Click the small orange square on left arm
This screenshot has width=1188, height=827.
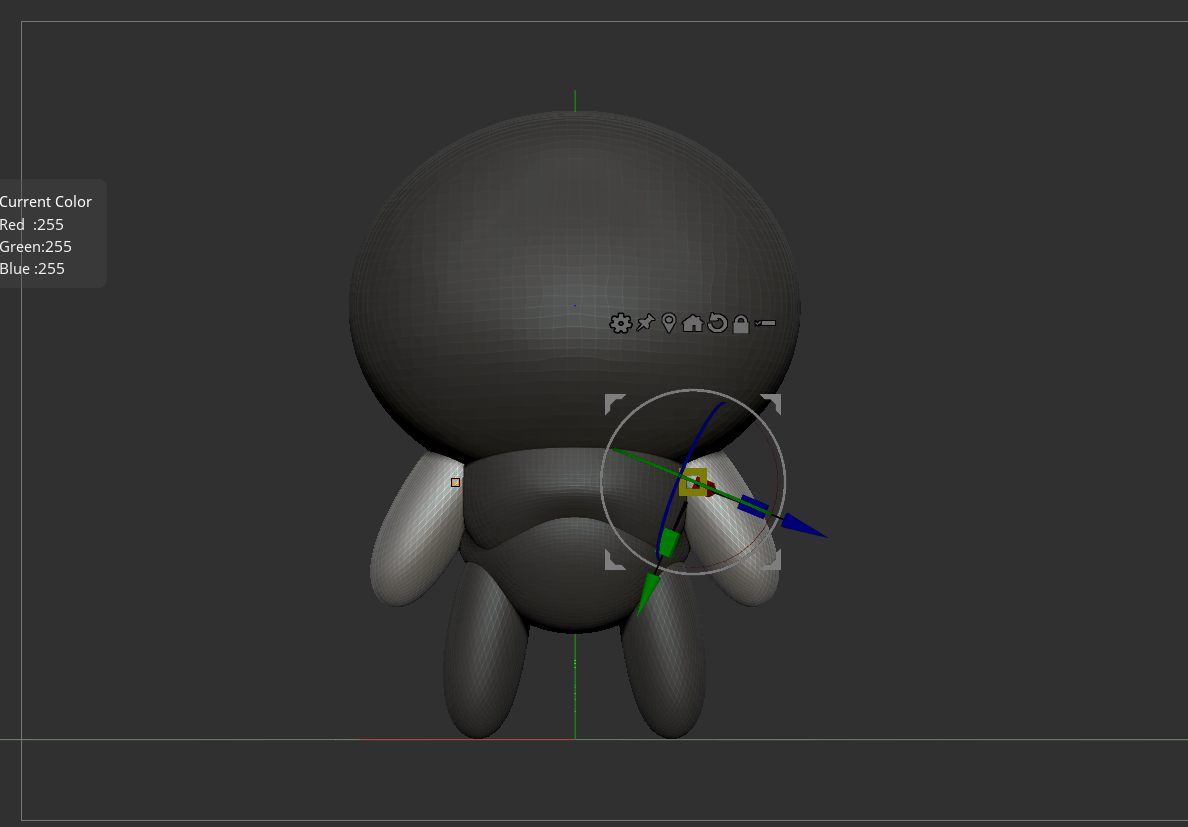click(x=456, y=482)
